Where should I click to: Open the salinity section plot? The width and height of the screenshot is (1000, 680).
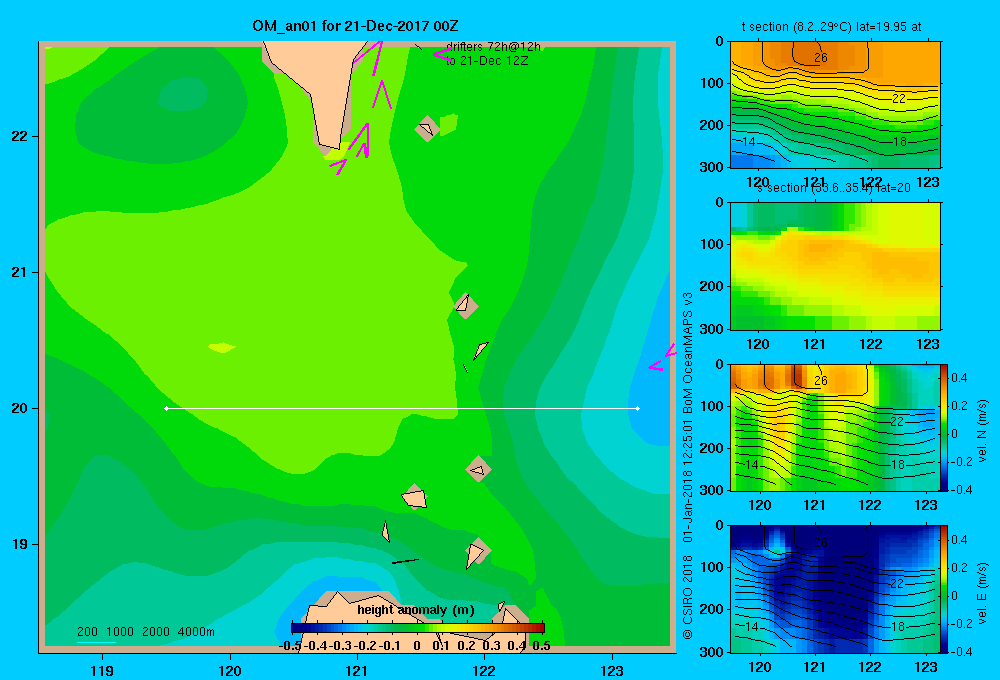click(x=835, y=266)
